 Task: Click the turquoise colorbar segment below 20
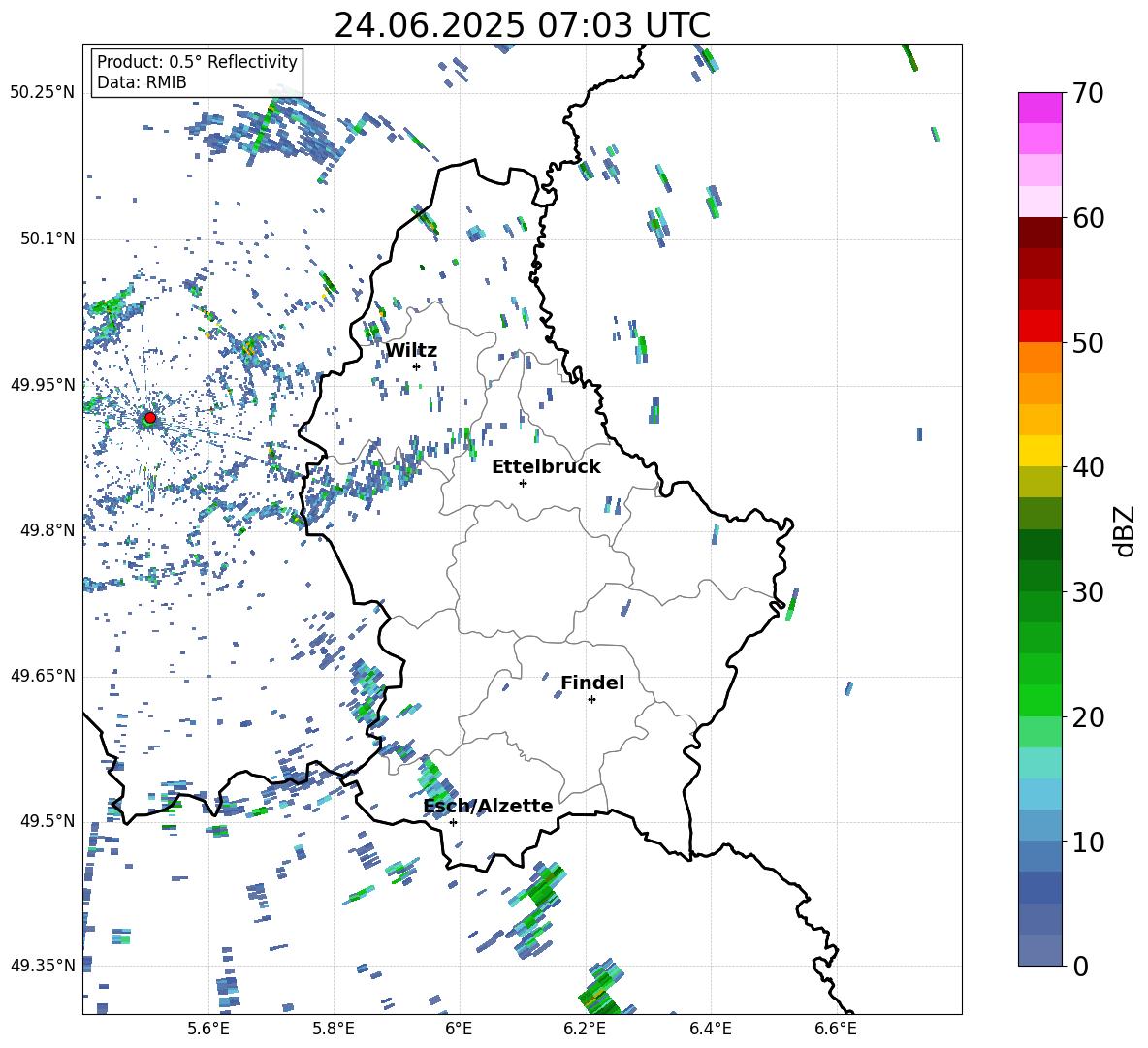(1039, 763)
